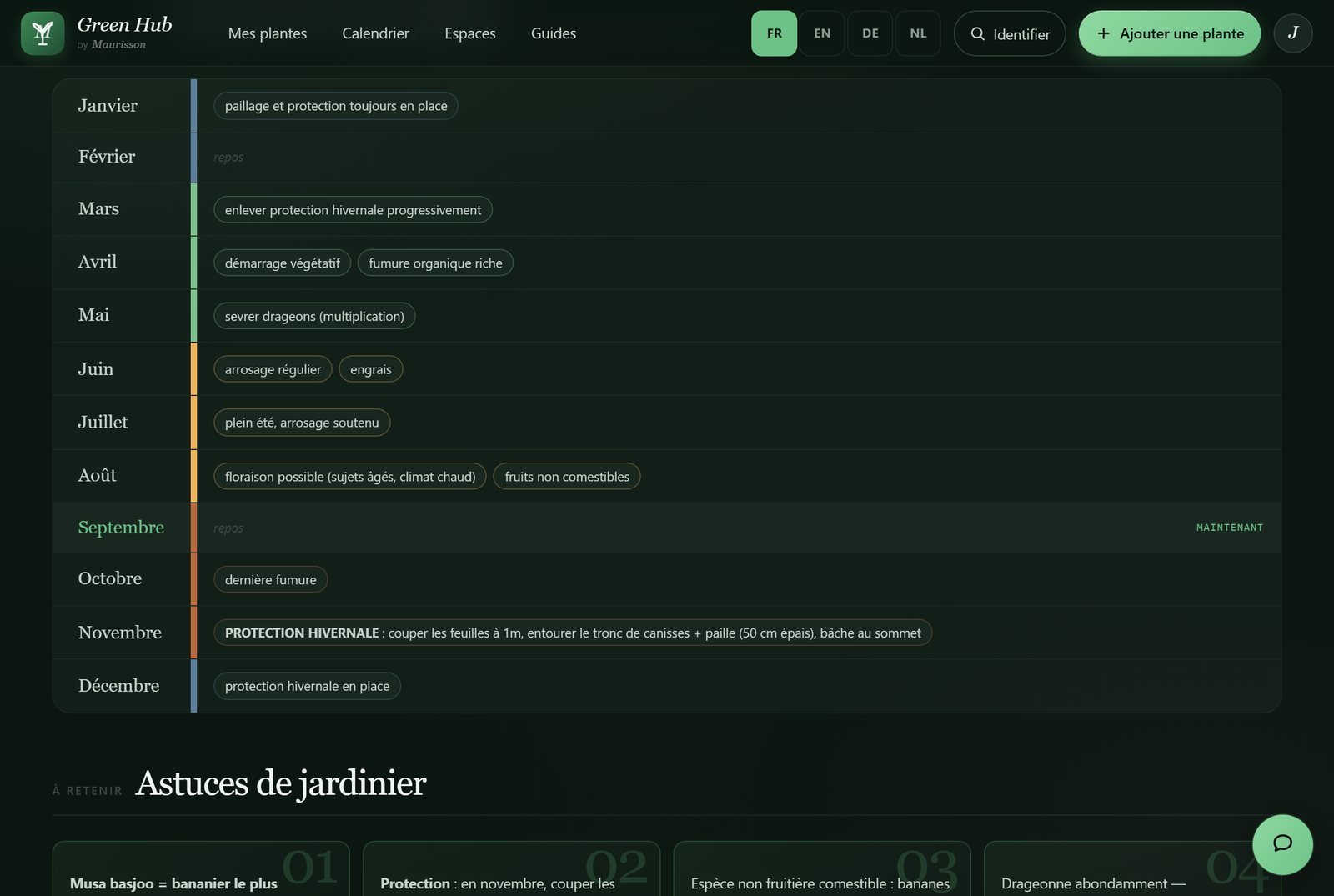
Task: Switch language to FR
Action: [775, 33]
